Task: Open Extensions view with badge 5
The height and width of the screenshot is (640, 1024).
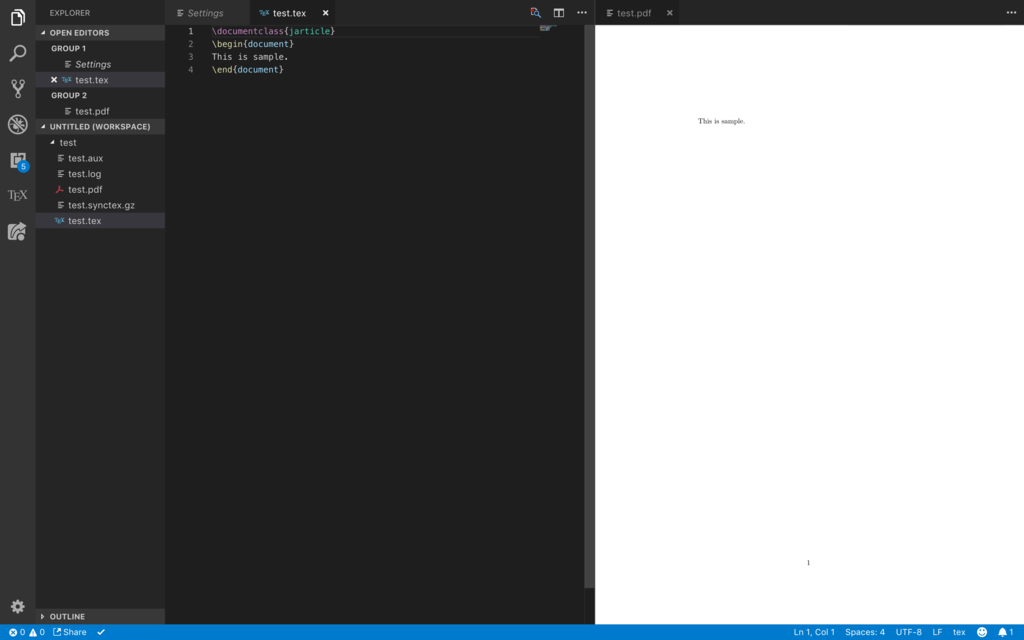Action: (x=18, y=160)
